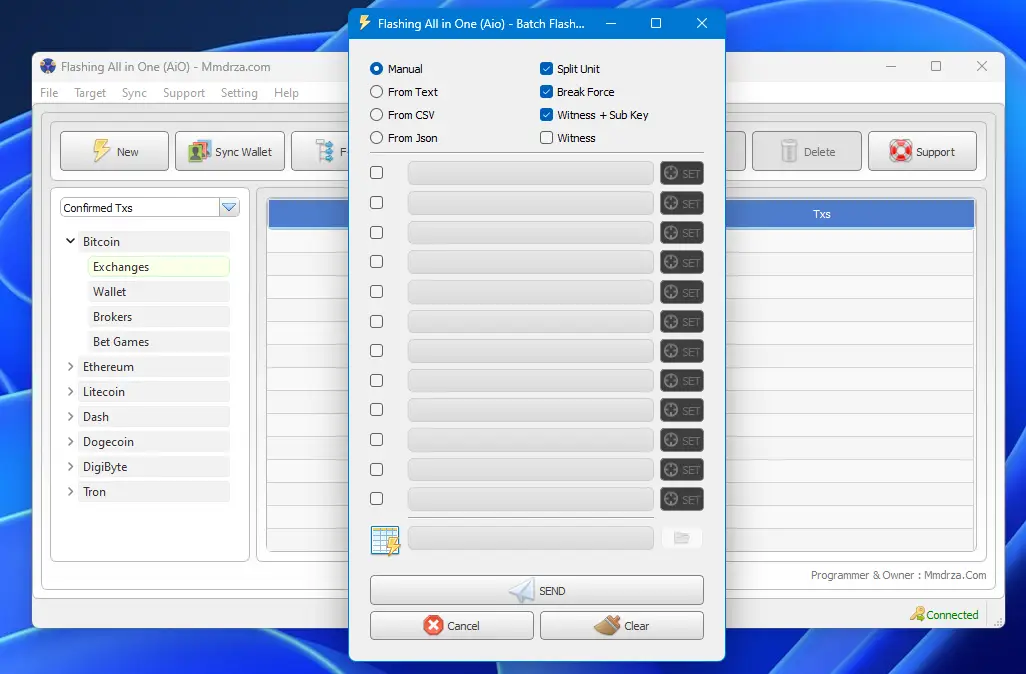The width and height of the screenshot is (1026, 674).
Task: Open the Setting menu
Action: [x=239, y=93]
